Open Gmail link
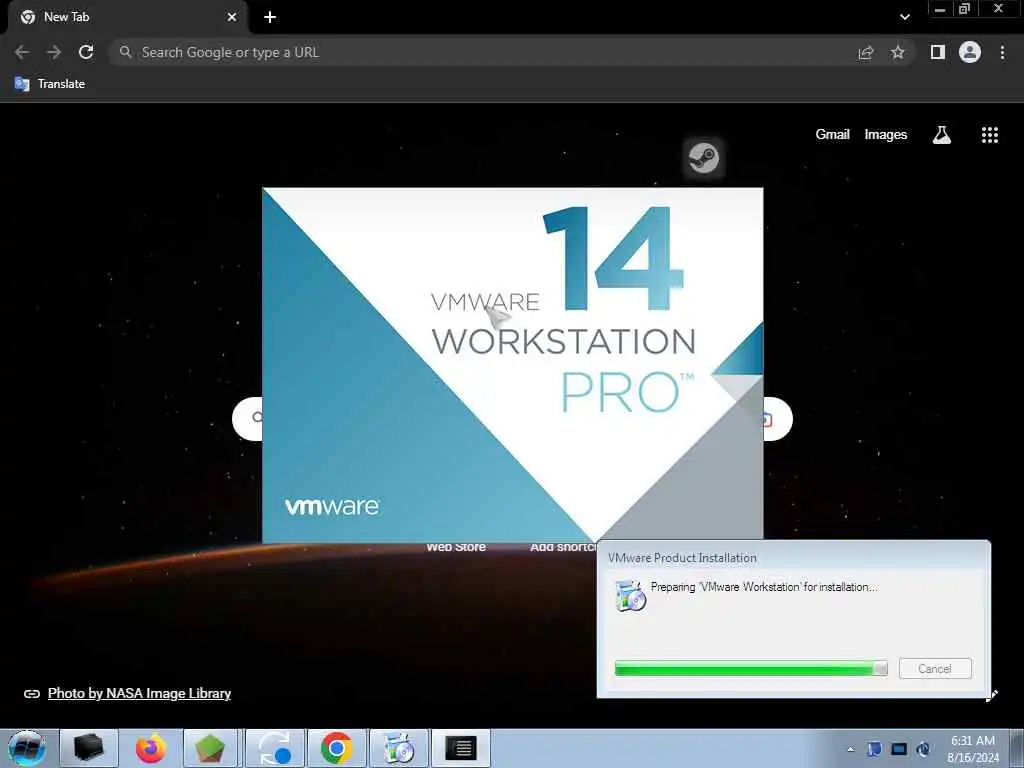The height and width of the screenshot is (768, 1024). click(x=833, y=135)
